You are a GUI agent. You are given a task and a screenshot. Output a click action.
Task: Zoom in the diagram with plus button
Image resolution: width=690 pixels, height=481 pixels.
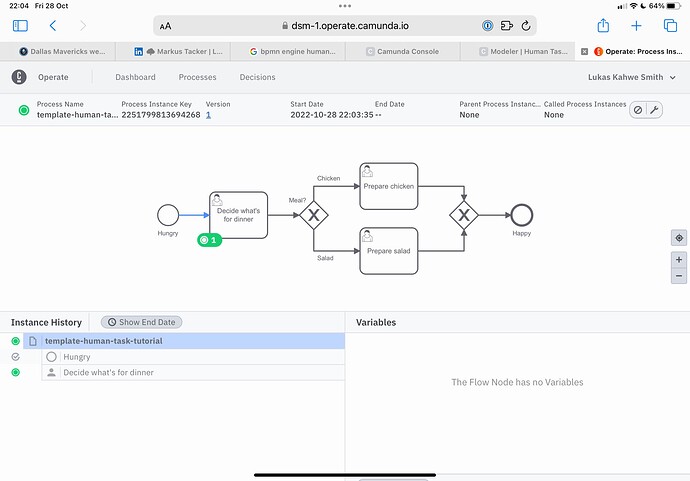[x=679, y=259]
